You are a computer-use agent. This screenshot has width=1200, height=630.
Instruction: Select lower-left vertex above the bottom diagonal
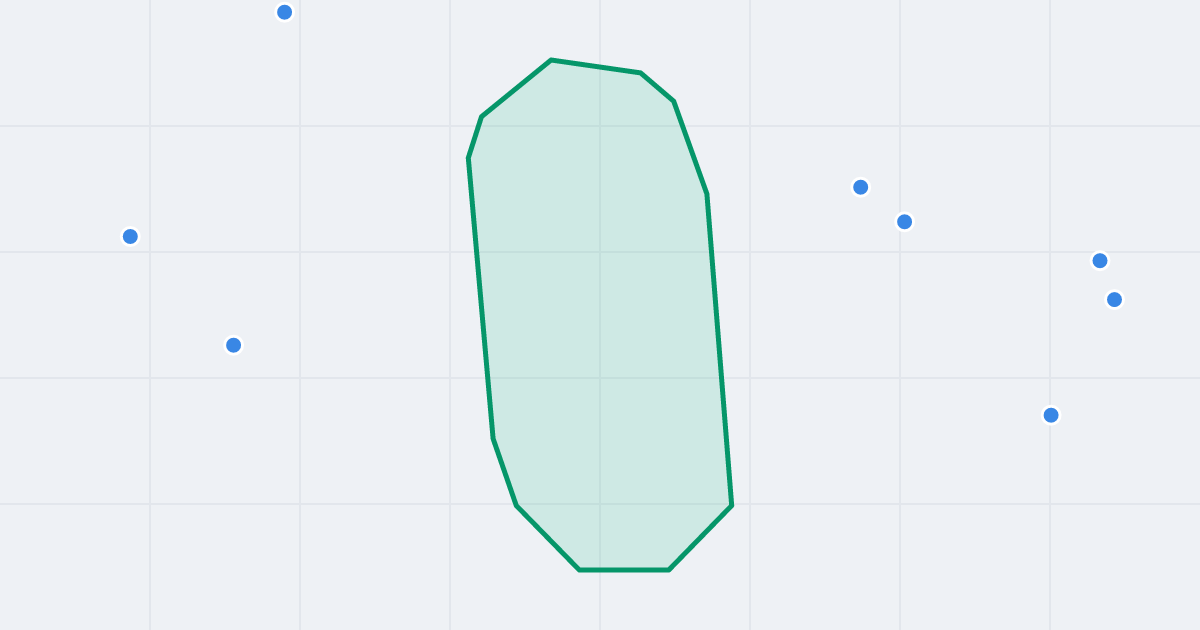pos(516,505)
